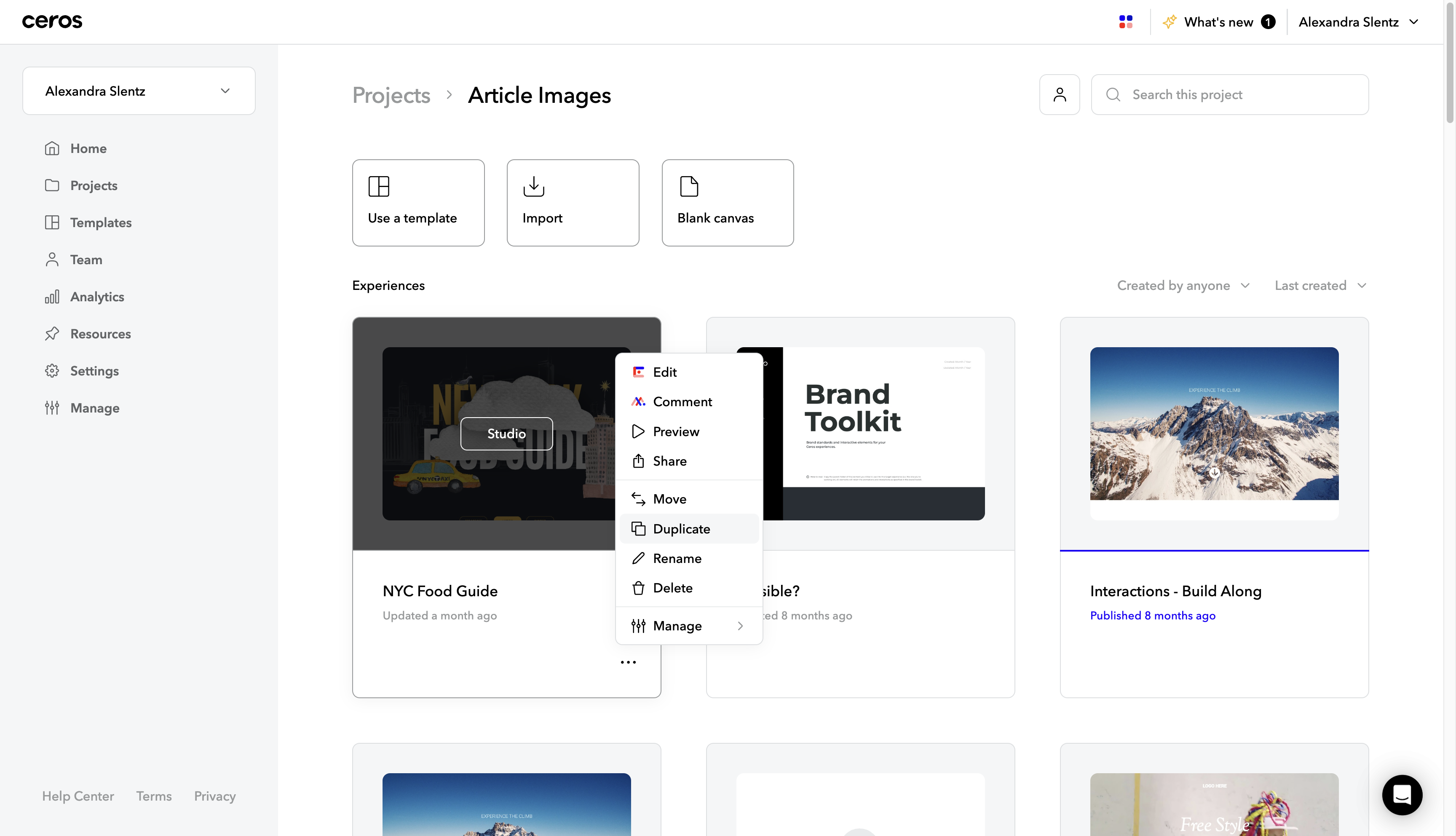Select Edit in the context menu

tap(689, 372)
